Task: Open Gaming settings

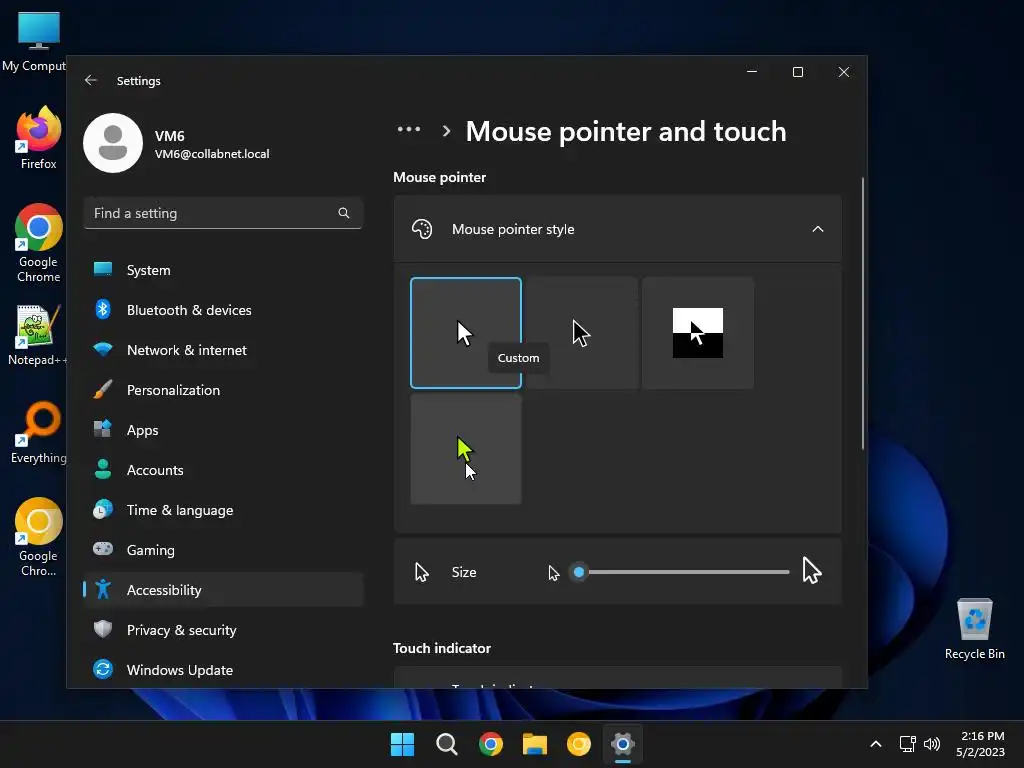Action: coord(223,550)
